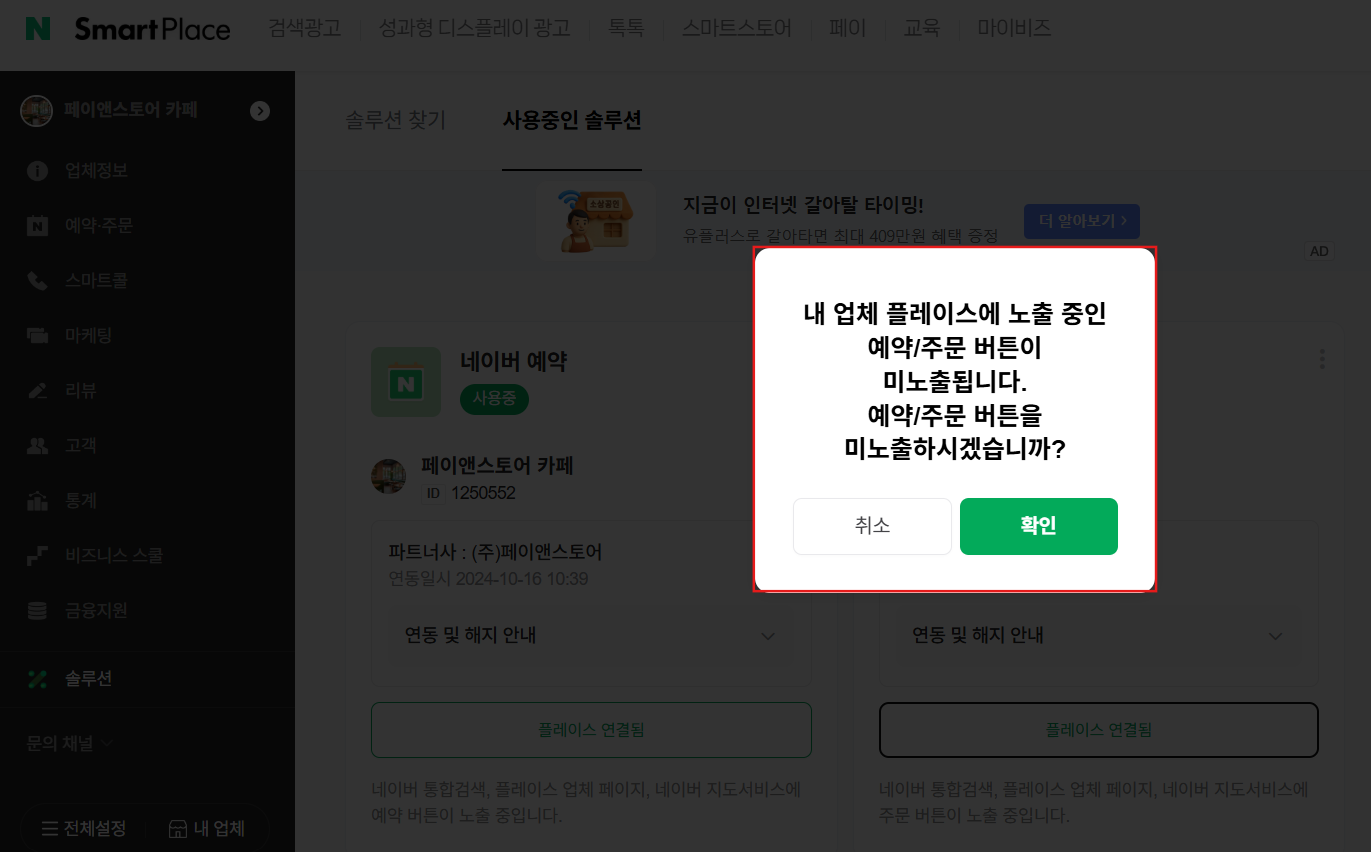
Task: Click the 고객 people icon
Action: tap(37, 446)
